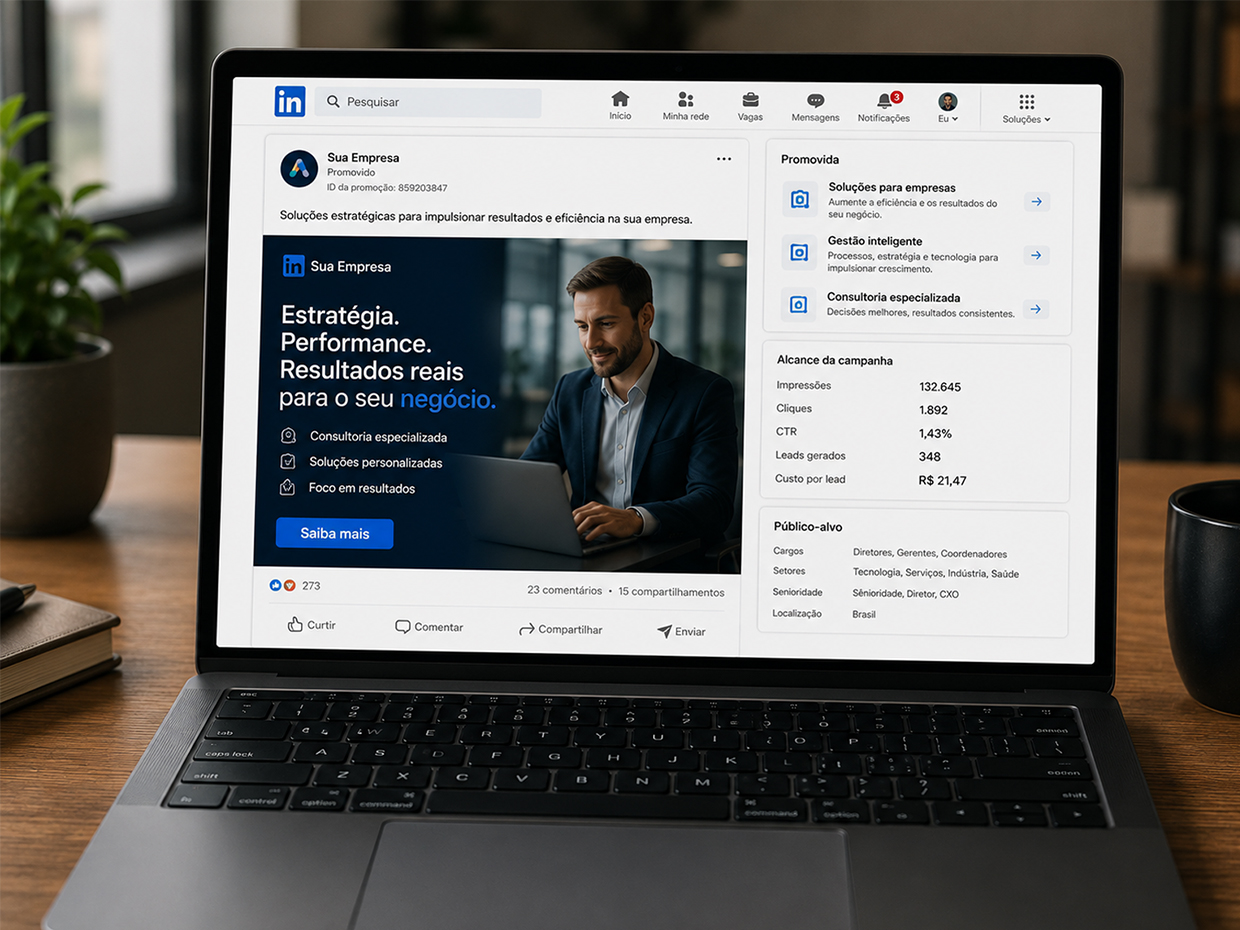Open Notificações with the red badge
The image size is (1240, 930).
point(884,108)
